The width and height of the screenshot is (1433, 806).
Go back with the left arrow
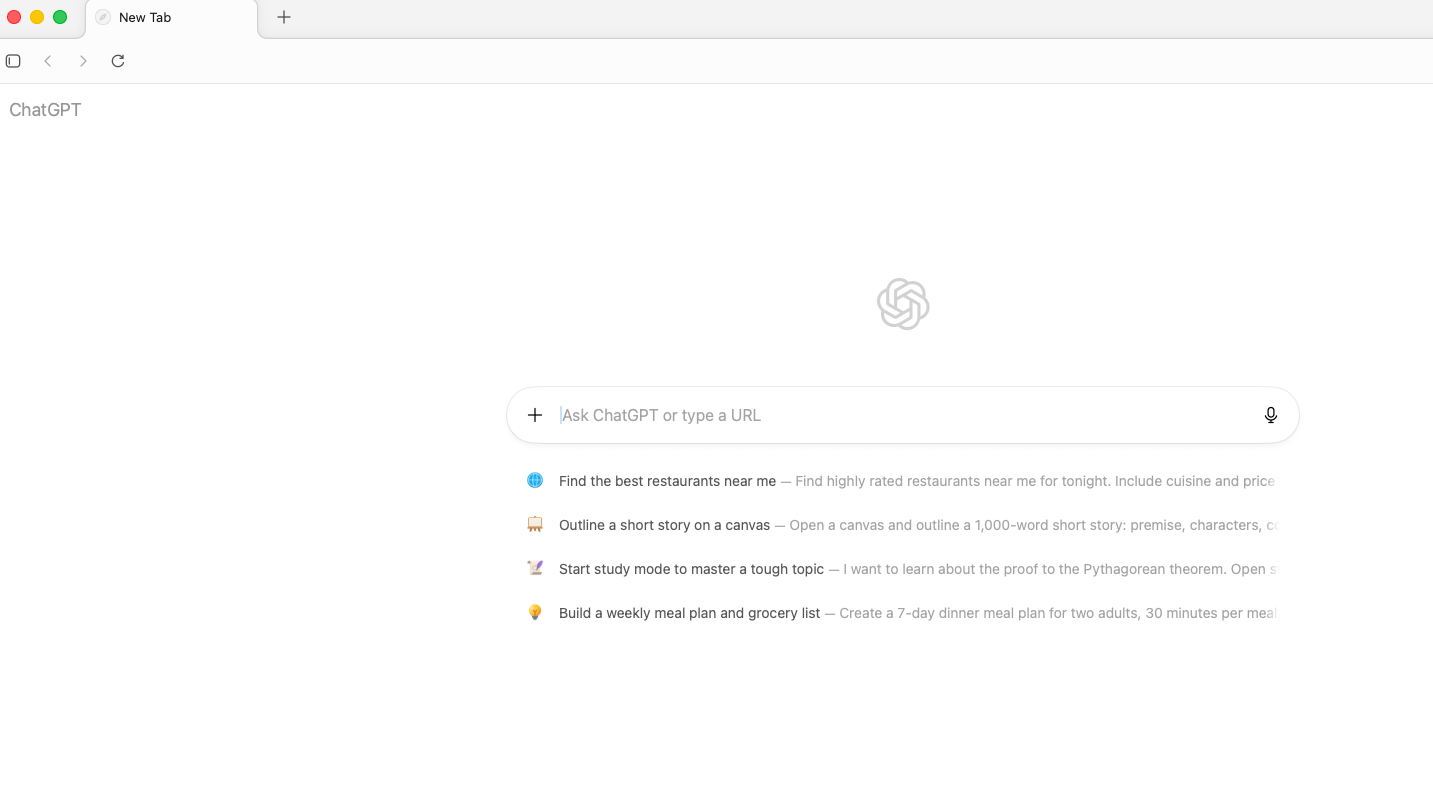(48, 61)
